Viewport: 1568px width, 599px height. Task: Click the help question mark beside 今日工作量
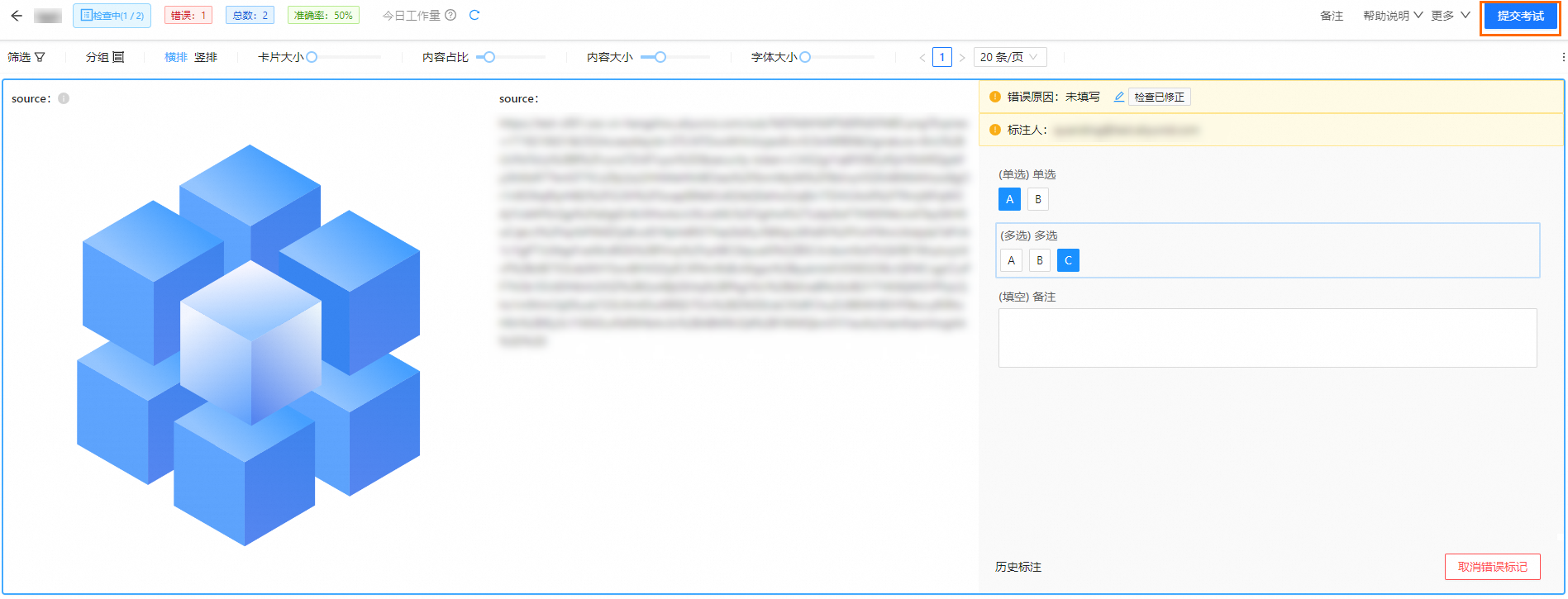pyautogui.click(x=450, y=15)
